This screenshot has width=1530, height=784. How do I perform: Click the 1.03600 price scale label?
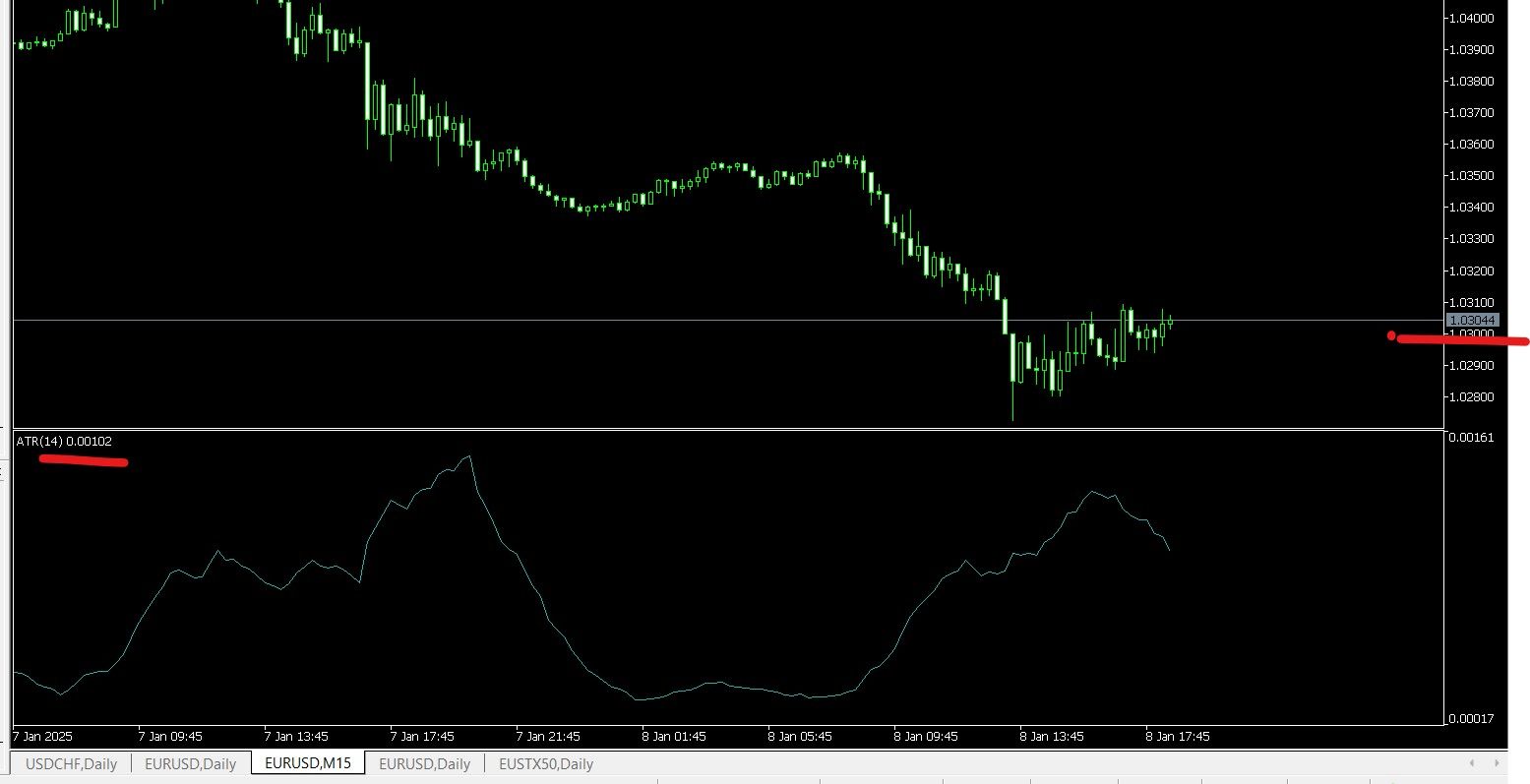(1473, 144)
